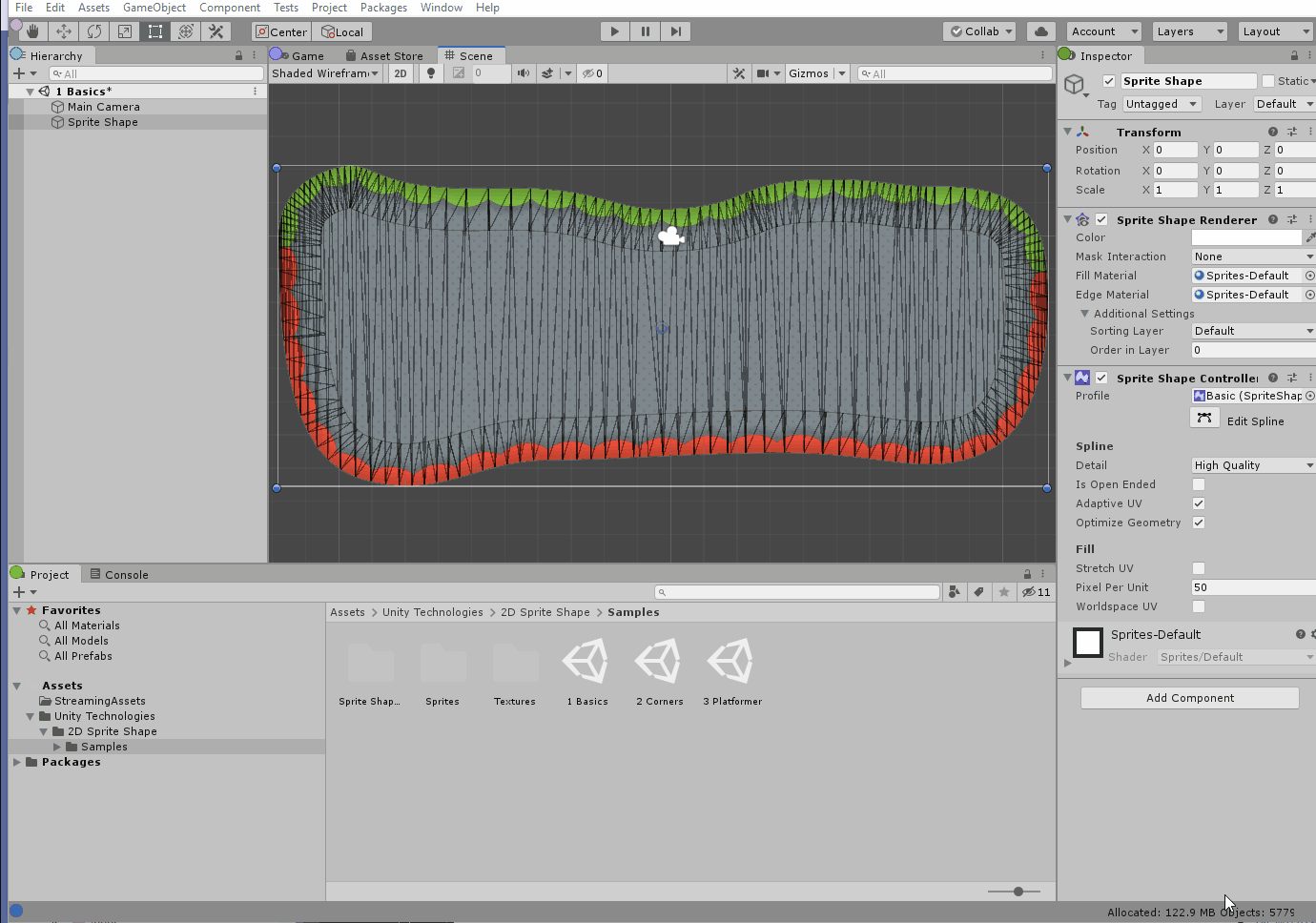The width and height of the screenshot is (1316, 923).
Task: Start Play mode
Action: pos(614,31)
